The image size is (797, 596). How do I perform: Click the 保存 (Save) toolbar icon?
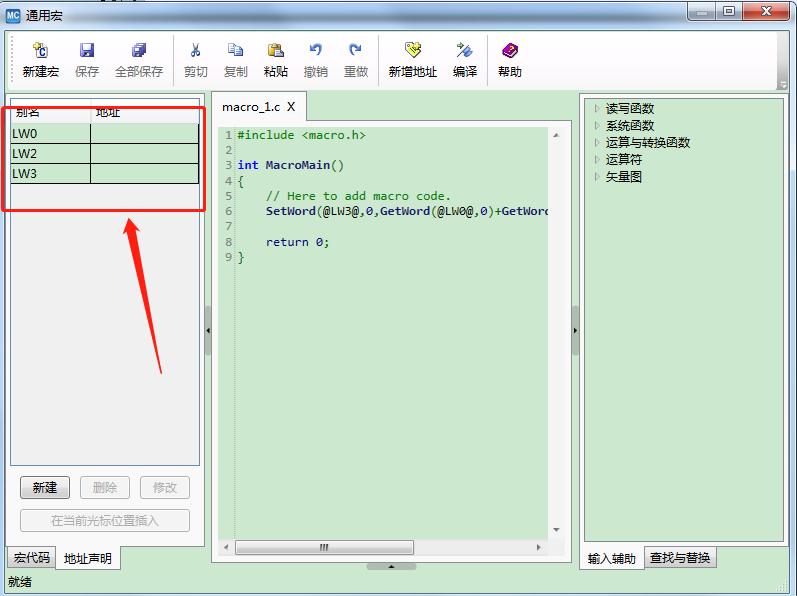point(87,52)
